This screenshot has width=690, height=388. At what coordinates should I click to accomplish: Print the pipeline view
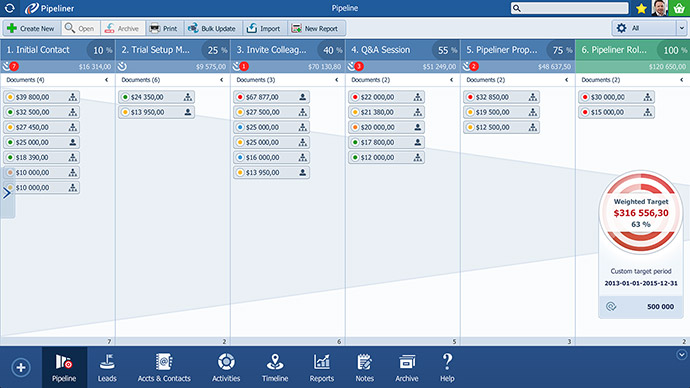164,29
